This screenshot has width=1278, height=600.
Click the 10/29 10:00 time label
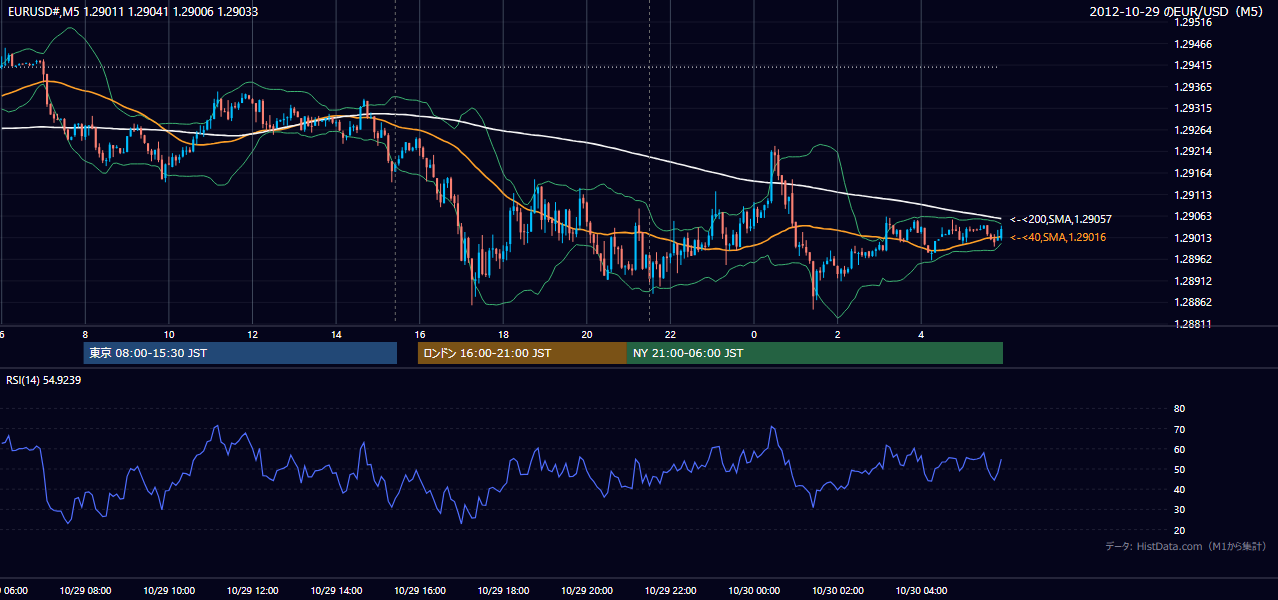tap(169, 591)
